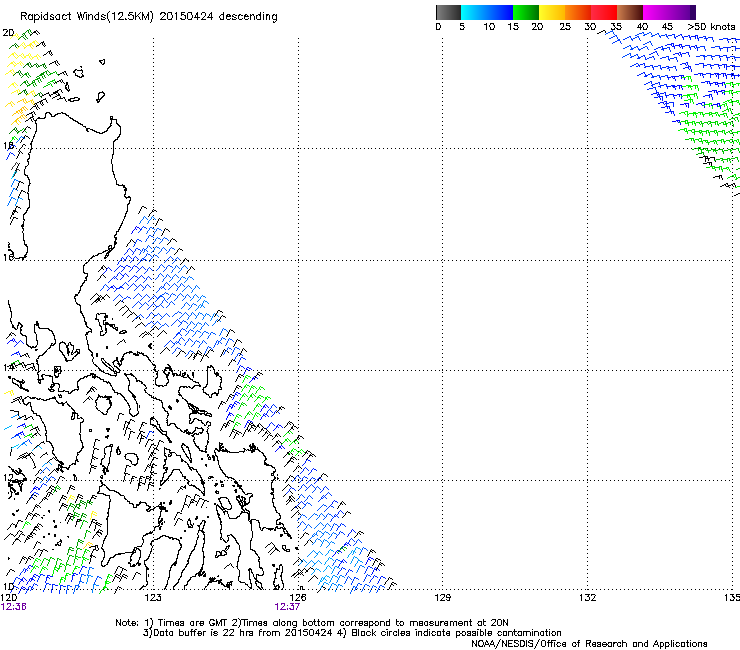Click the legend label '25'
This screenshot has width=740, height=650.
pyautogui.click(x=565, y=27)
